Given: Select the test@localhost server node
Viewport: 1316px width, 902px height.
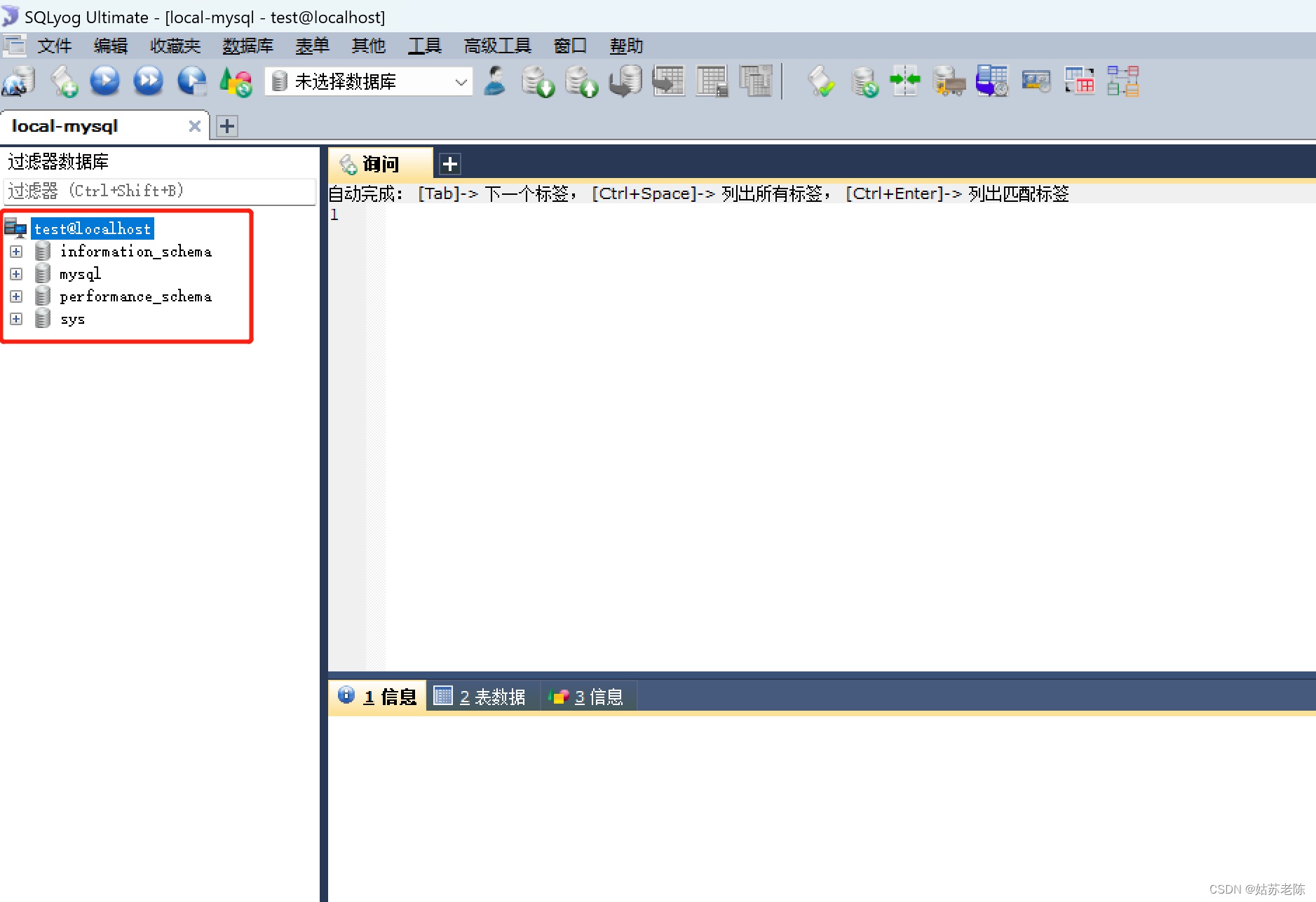Looking at the screenshot, I should (93, 228).
